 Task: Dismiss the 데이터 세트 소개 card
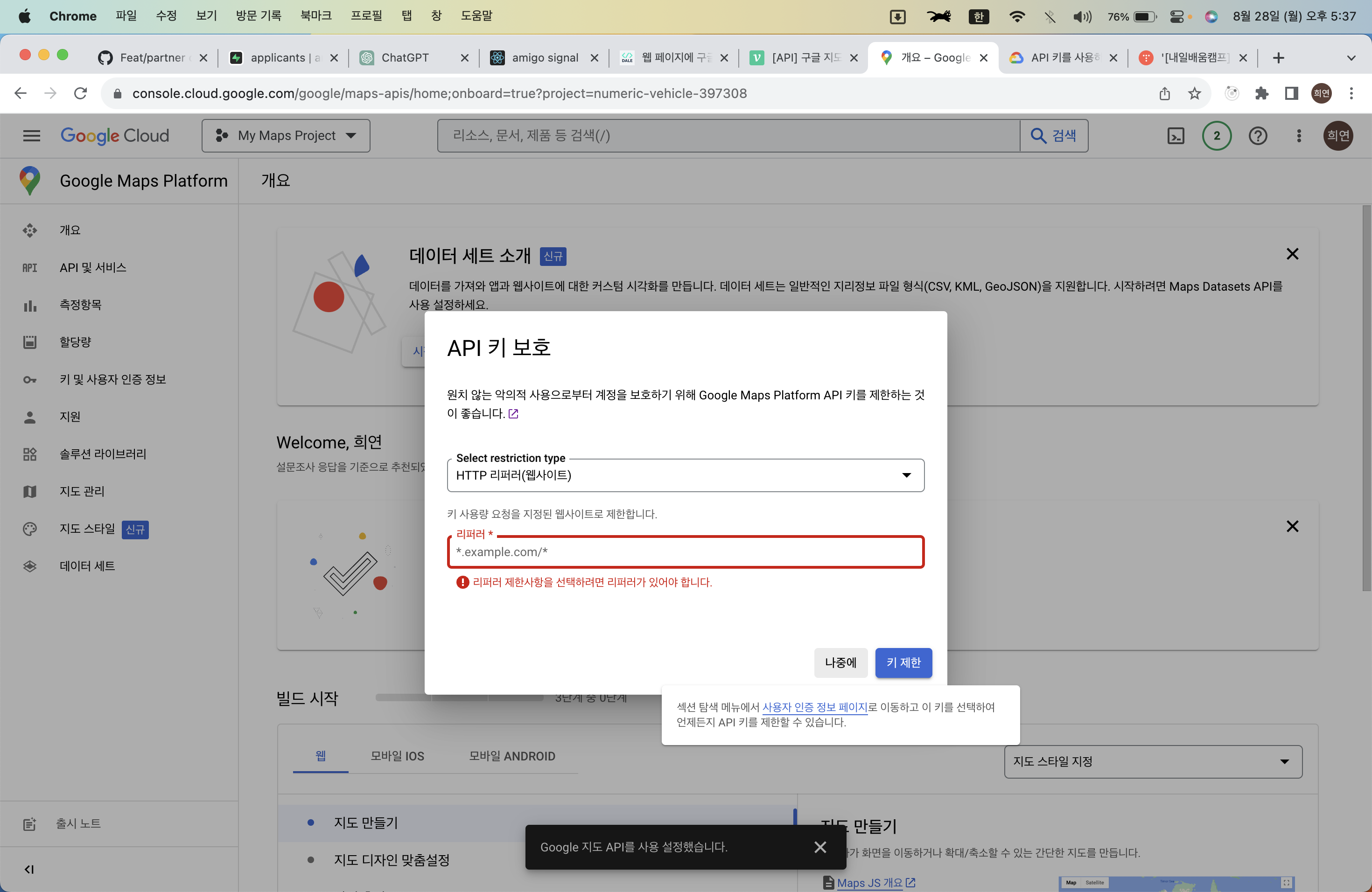tap(1292, 254)
